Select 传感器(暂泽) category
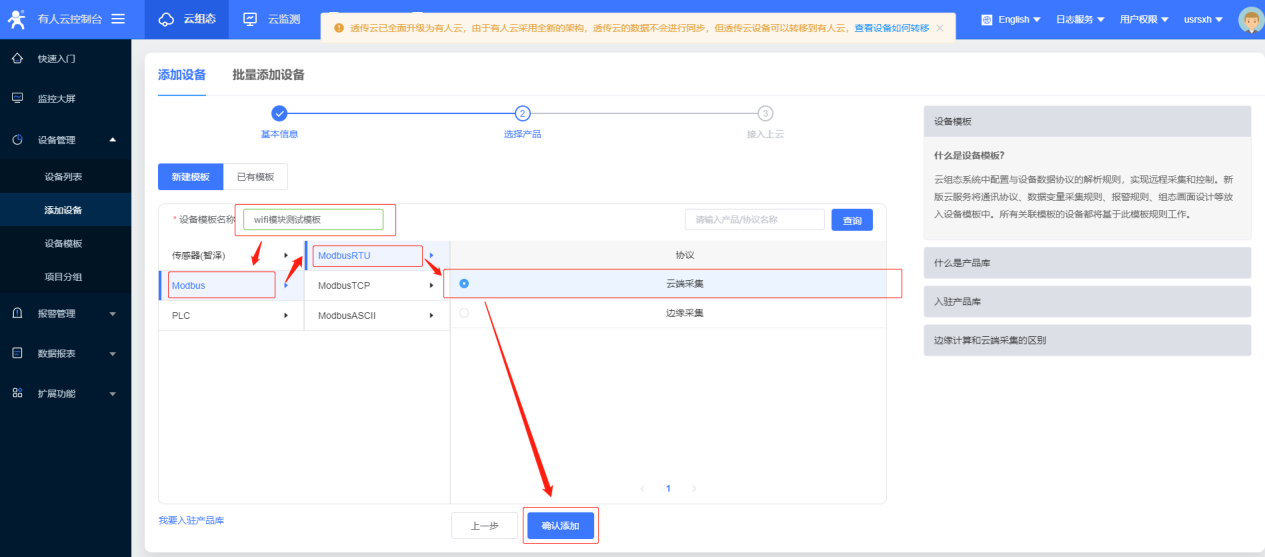 coord(198,255)
